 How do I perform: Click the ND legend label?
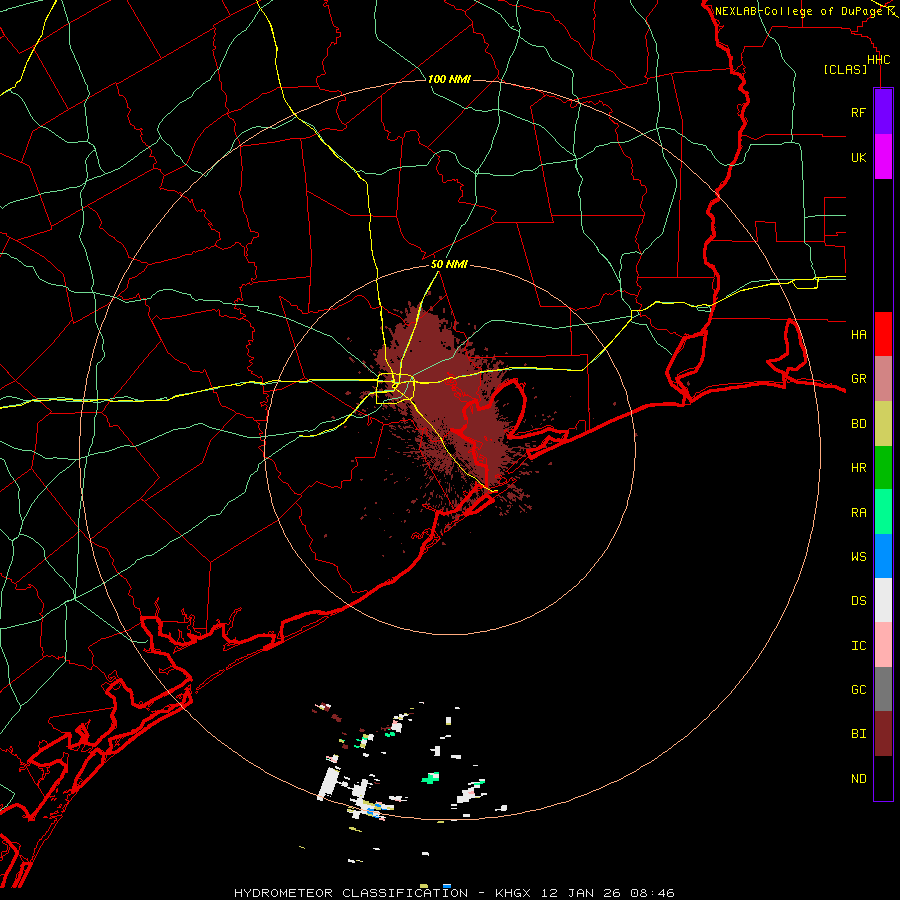point(858,779)
